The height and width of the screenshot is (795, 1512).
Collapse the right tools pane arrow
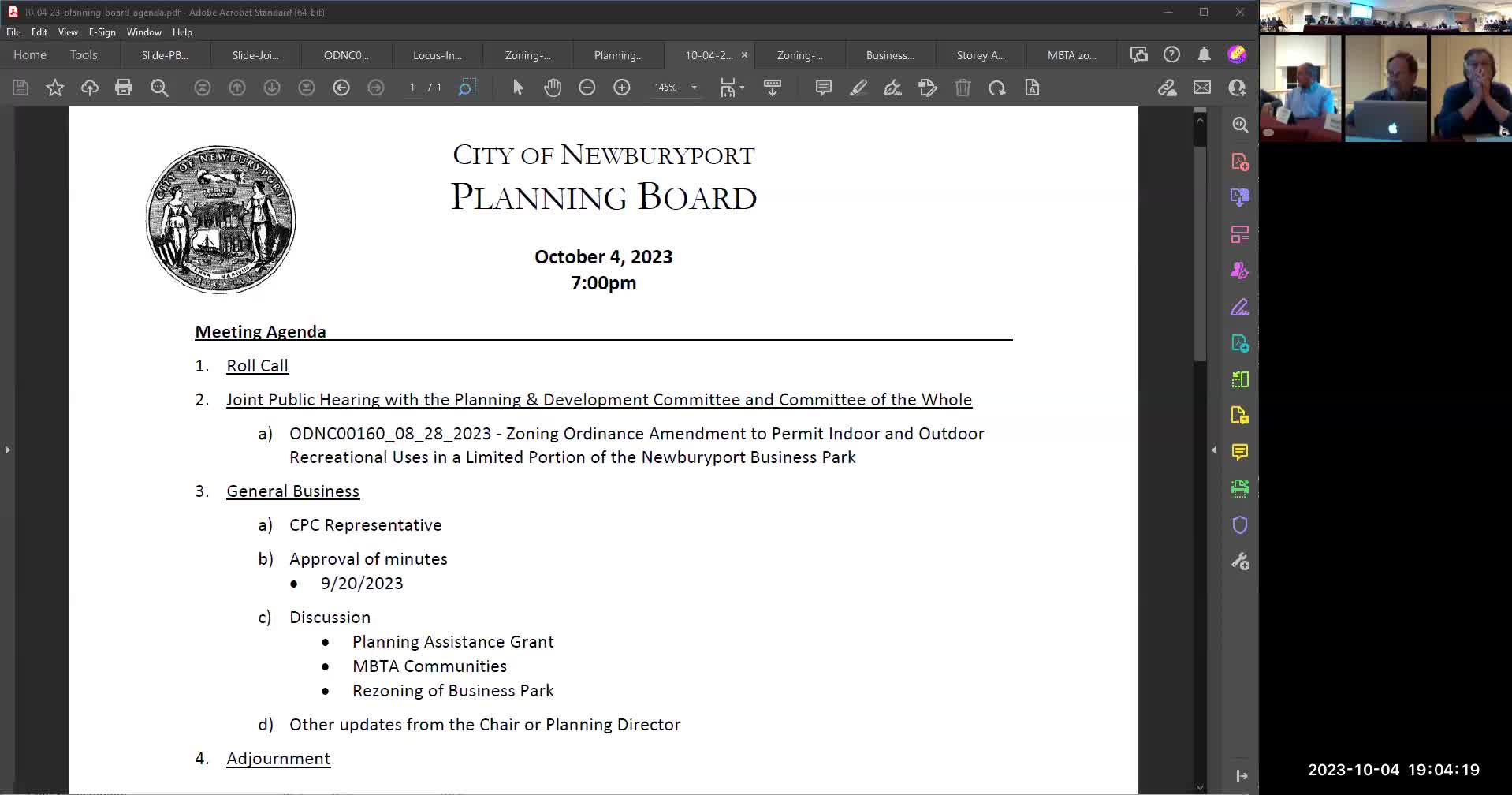1214,450
